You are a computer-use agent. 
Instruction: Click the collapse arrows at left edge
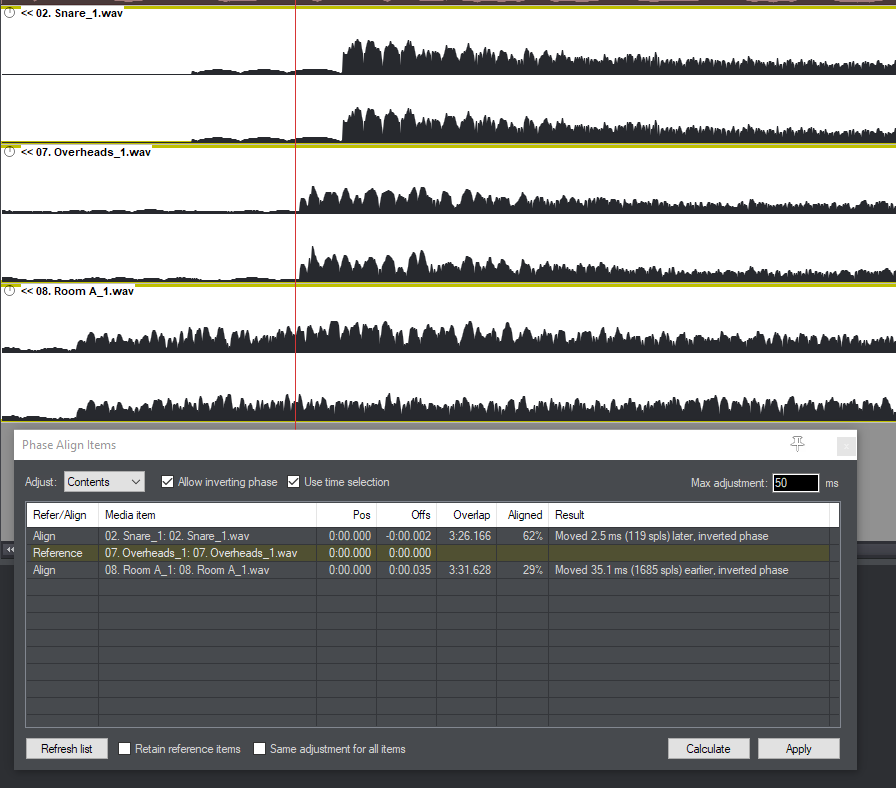[10, 549]
